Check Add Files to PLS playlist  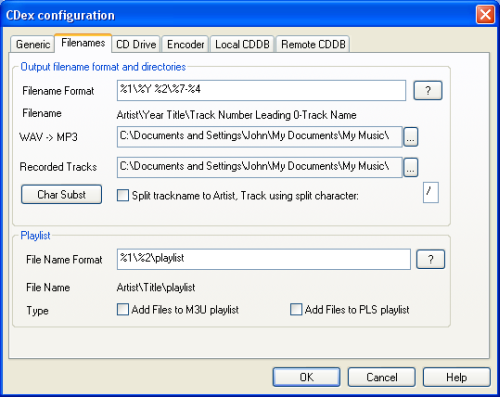[x=296, y=309]
